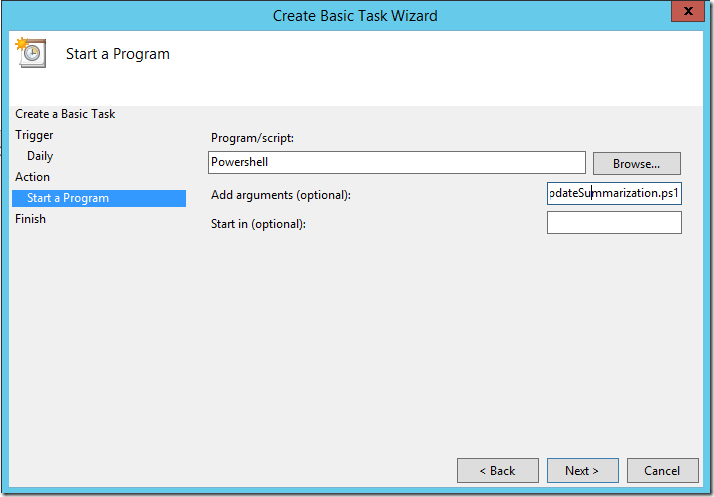This screenshot has width=714, height=497.
Task: Click the Start a Program page heading
Action: tap(118, 54)
